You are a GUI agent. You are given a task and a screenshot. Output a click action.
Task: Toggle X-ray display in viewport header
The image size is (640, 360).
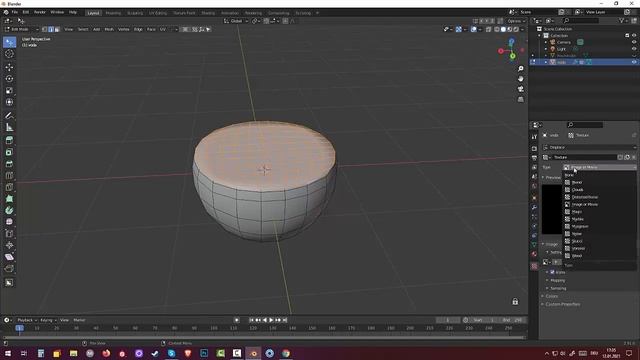pos(488,29)
